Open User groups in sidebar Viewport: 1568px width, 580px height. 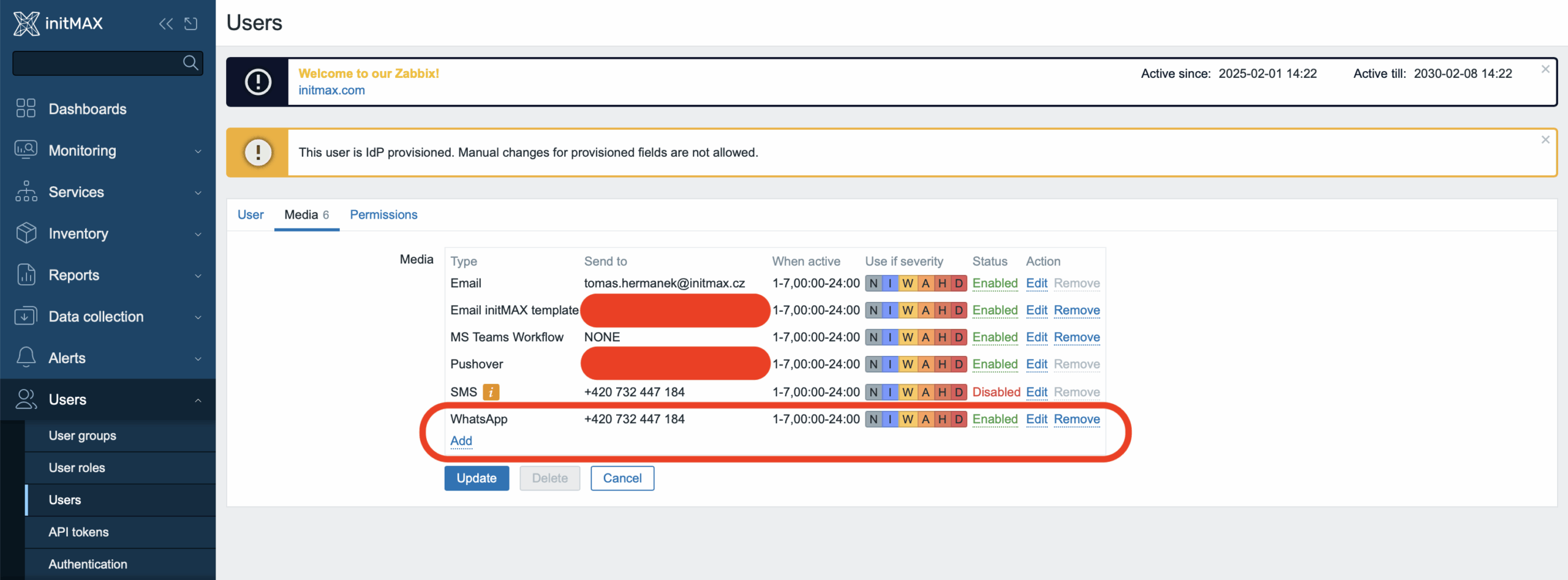click(x=120, y=435)
